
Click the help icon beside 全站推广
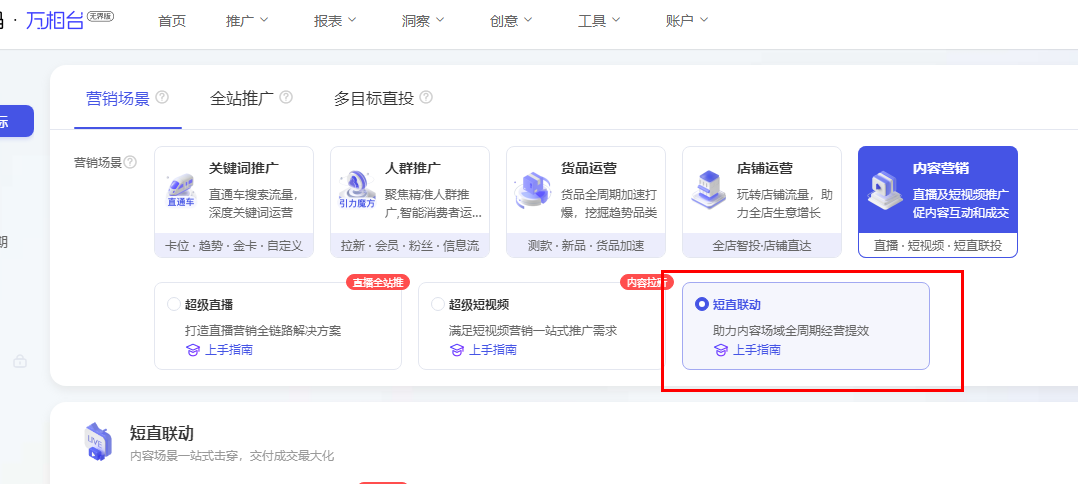tap(286, 98)
